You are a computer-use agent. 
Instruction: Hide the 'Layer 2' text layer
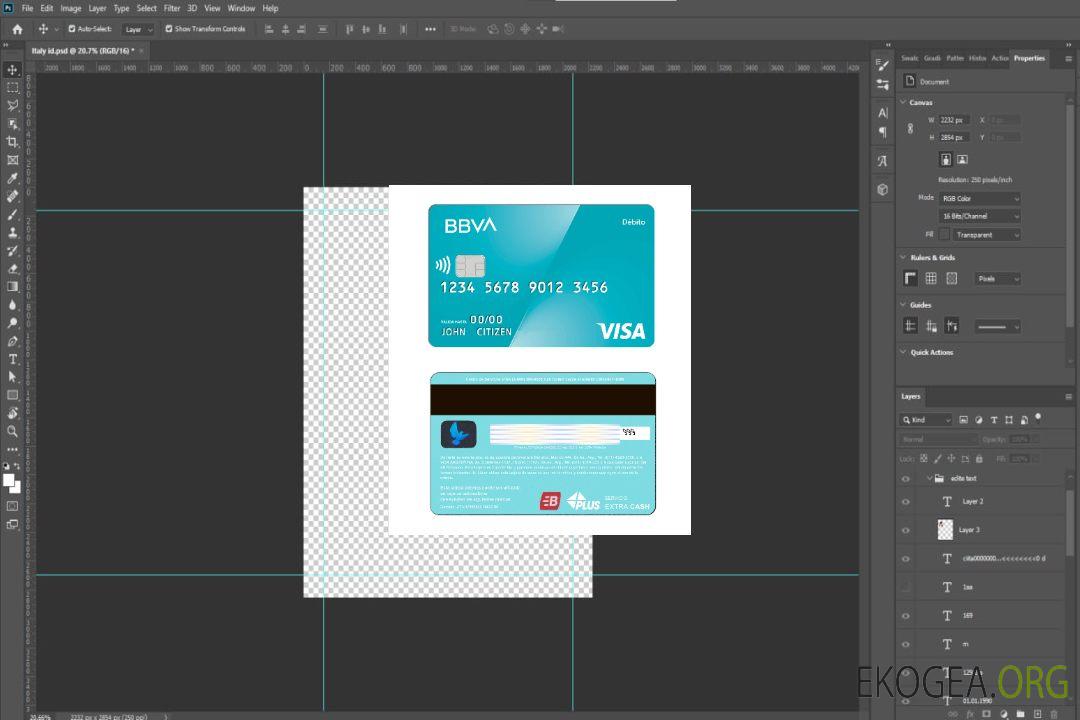[x=906, y=502]
